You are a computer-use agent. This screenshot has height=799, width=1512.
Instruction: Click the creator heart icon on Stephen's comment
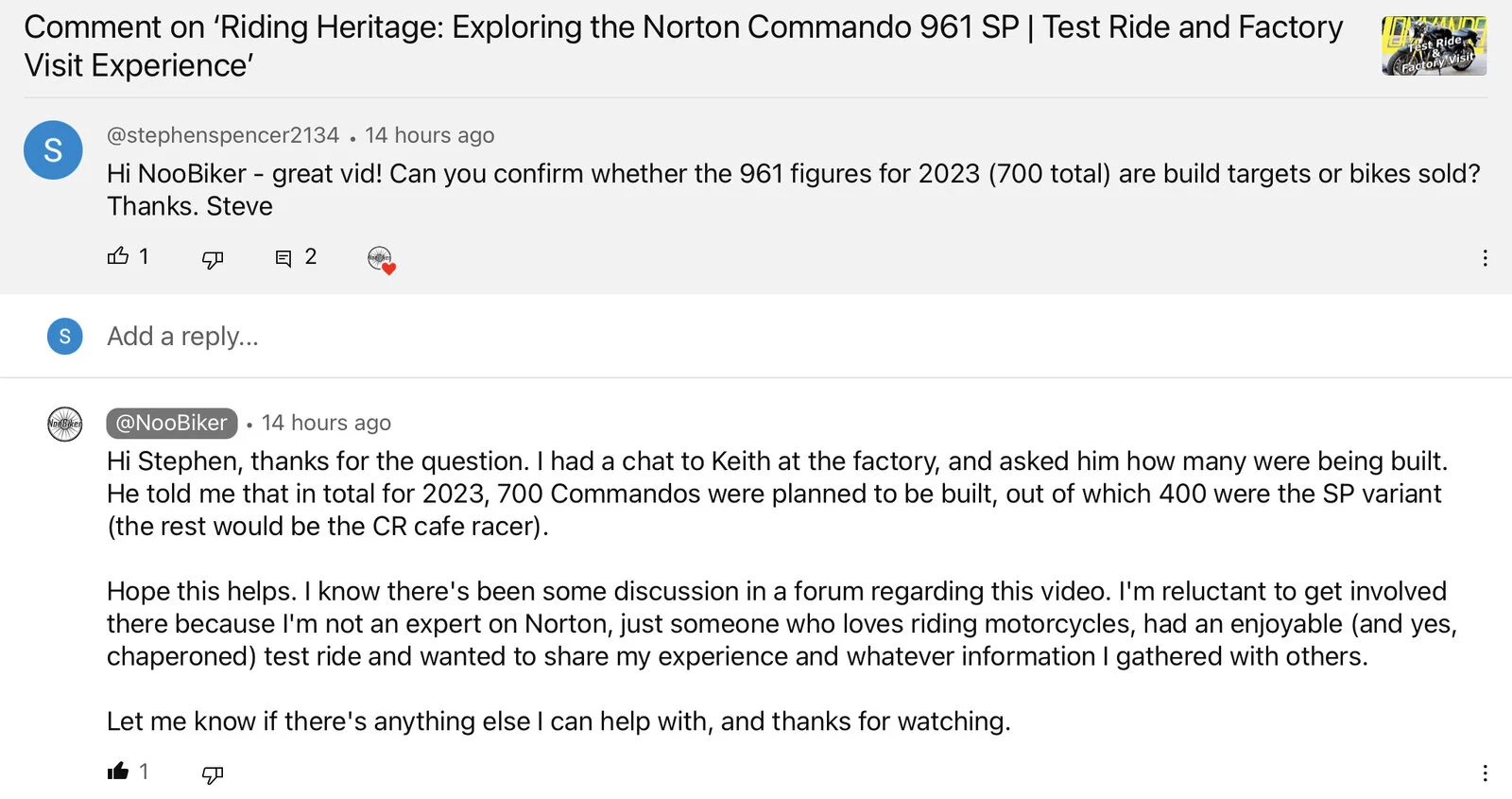click(x=381, y=257)
